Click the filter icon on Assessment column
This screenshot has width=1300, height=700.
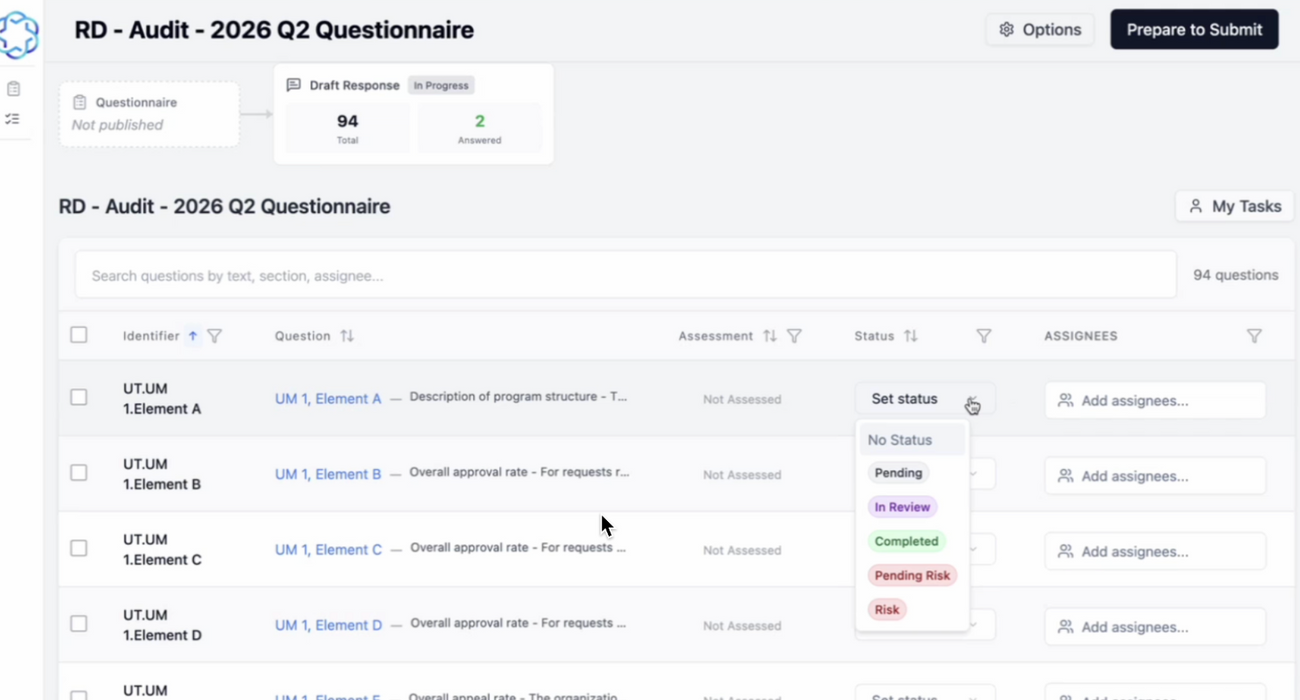(795, 336)
